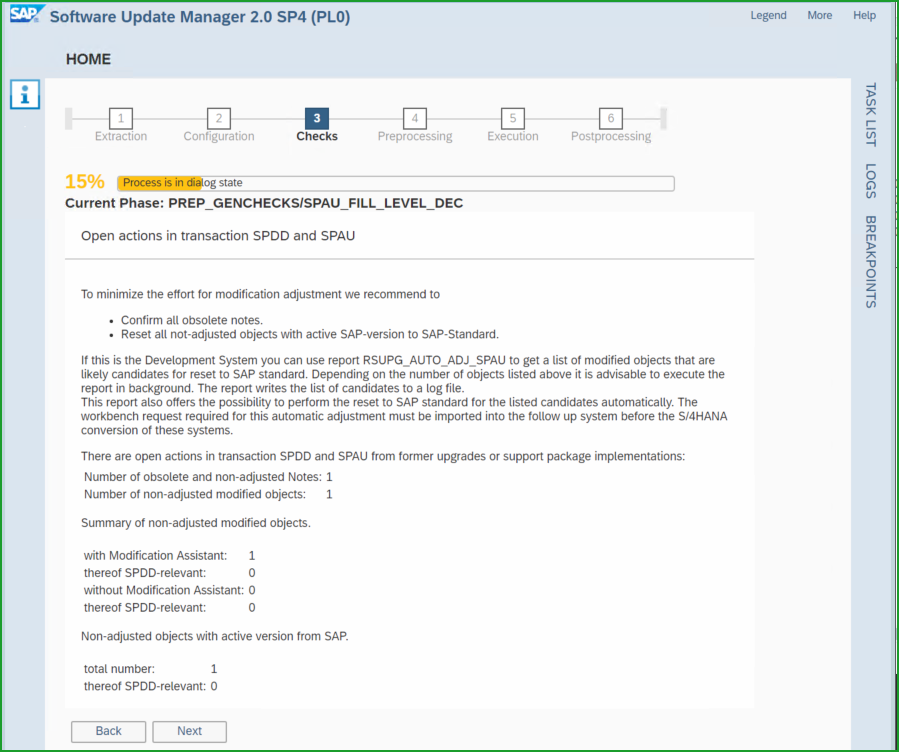Expand the TASK LIST side panel

870,115
